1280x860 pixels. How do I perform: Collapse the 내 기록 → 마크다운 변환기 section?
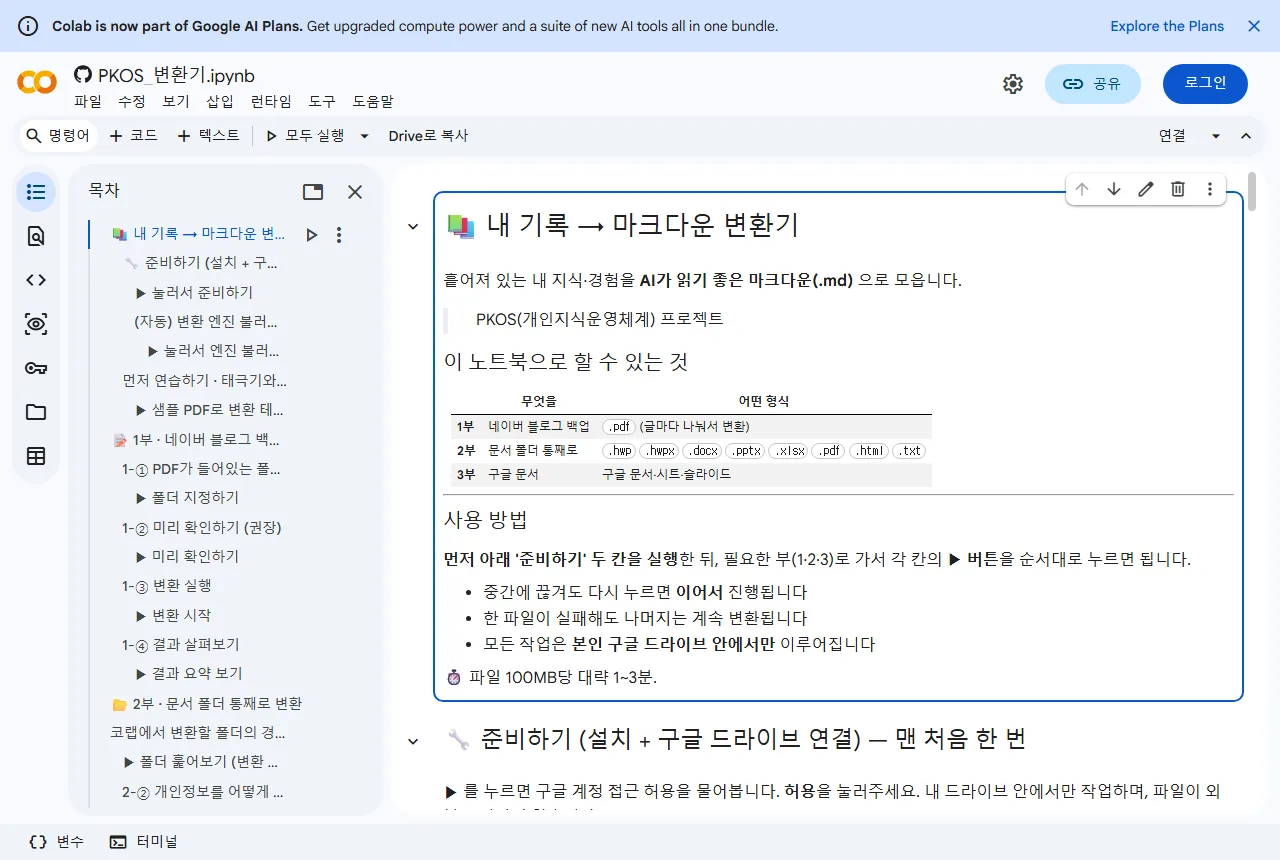413,227
